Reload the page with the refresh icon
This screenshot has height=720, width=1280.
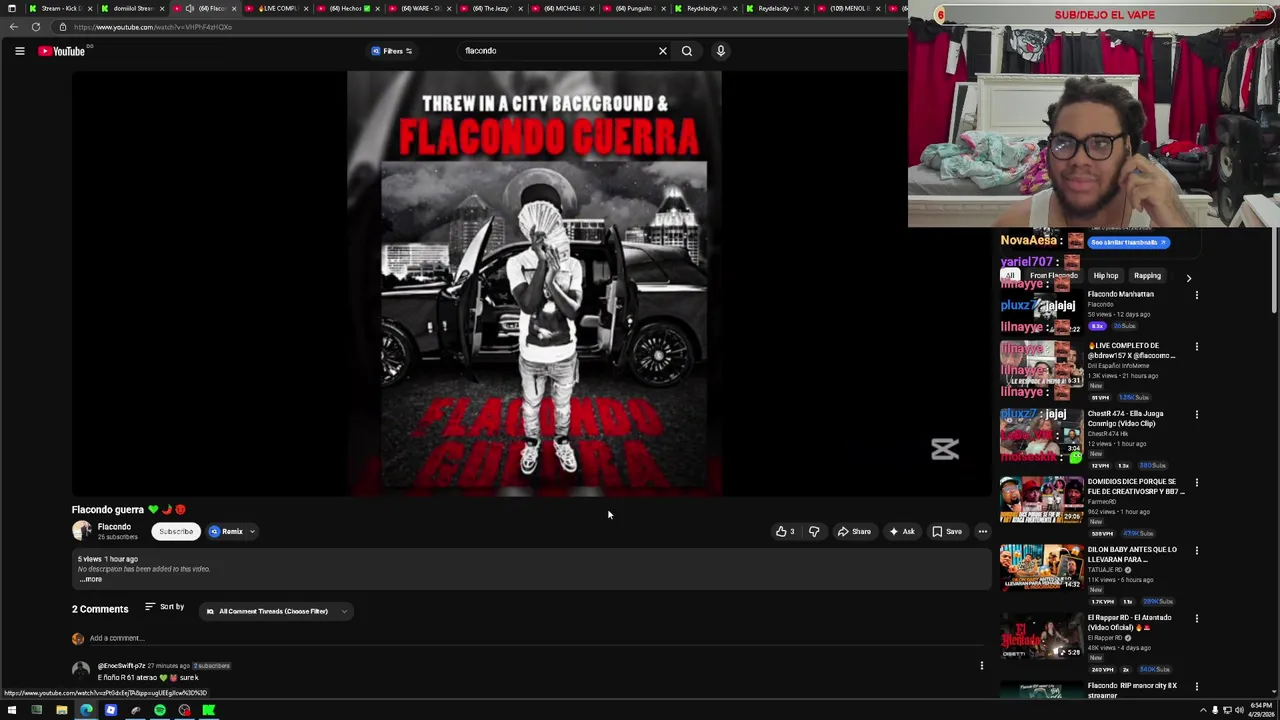[x=36, y=27]
